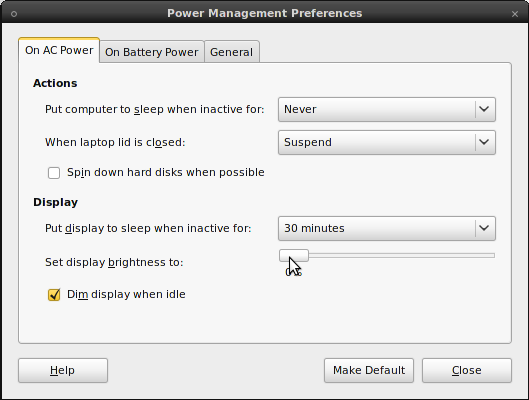Select the On AC Power tab
Image resolution: width=529 pixels, height=400 pixels.
[59, 50]
